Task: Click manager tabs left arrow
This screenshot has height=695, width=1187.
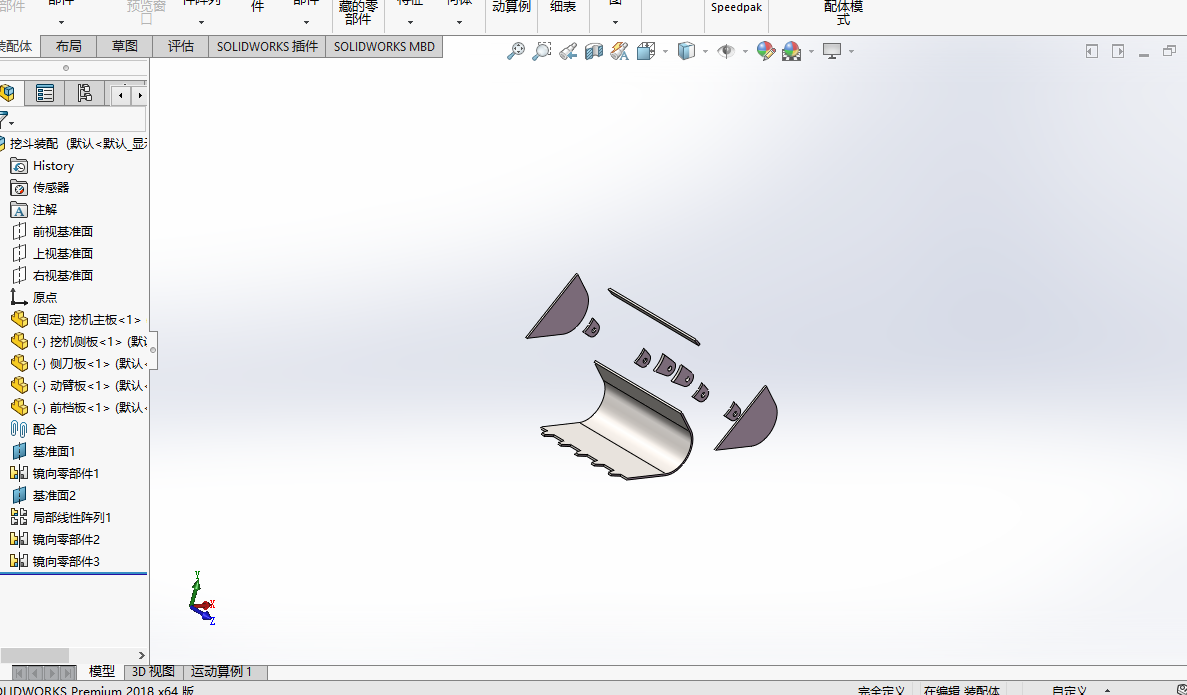Action: tap(120, 95)
